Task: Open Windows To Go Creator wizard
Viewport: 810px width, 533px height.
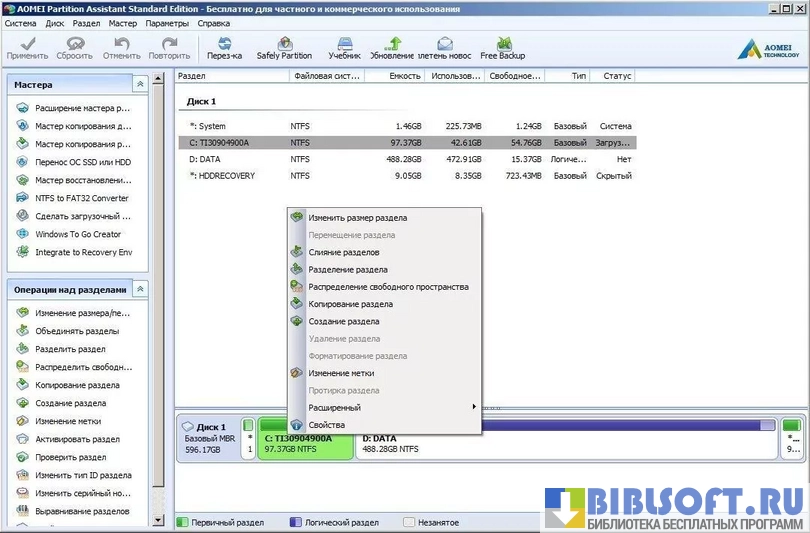Action: pyautogui.click(x=77, y=234)
